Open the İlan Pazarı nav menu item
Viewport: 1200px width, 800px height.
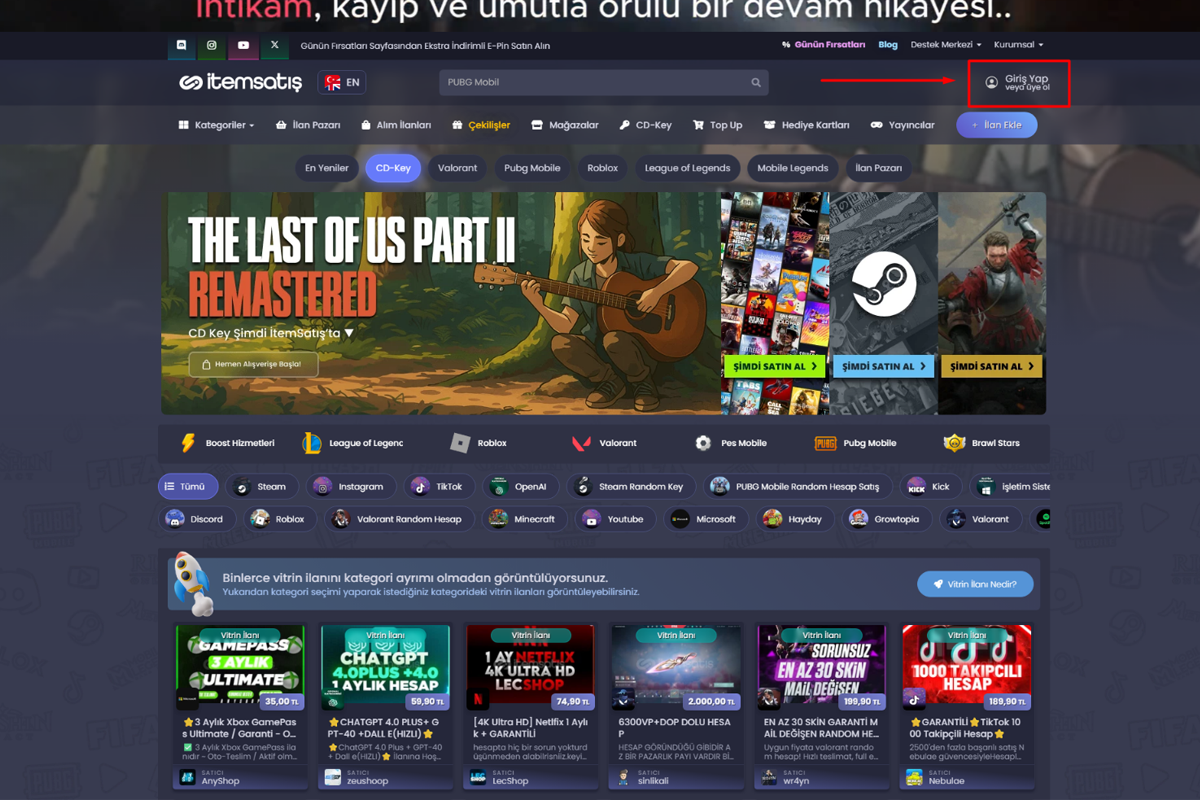[308, 125]
